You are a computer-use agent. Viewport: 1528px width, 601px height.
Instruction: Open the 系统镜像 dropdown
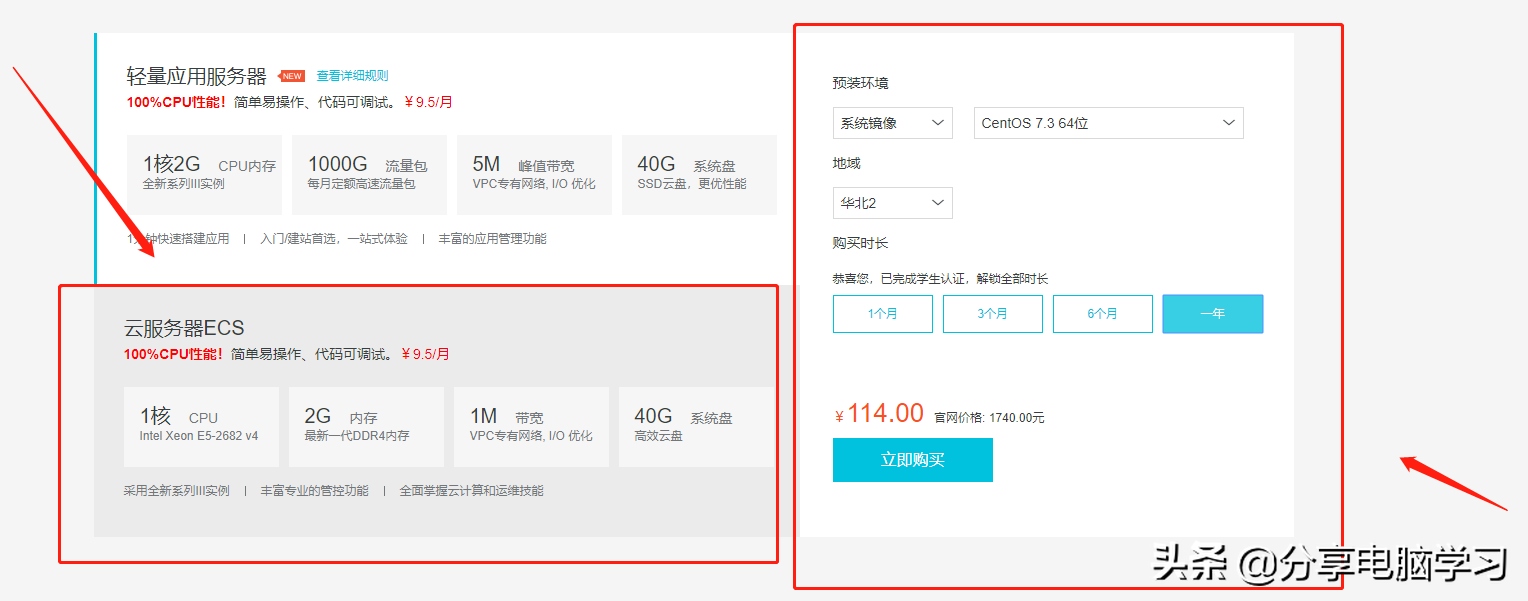coord(892,122)
